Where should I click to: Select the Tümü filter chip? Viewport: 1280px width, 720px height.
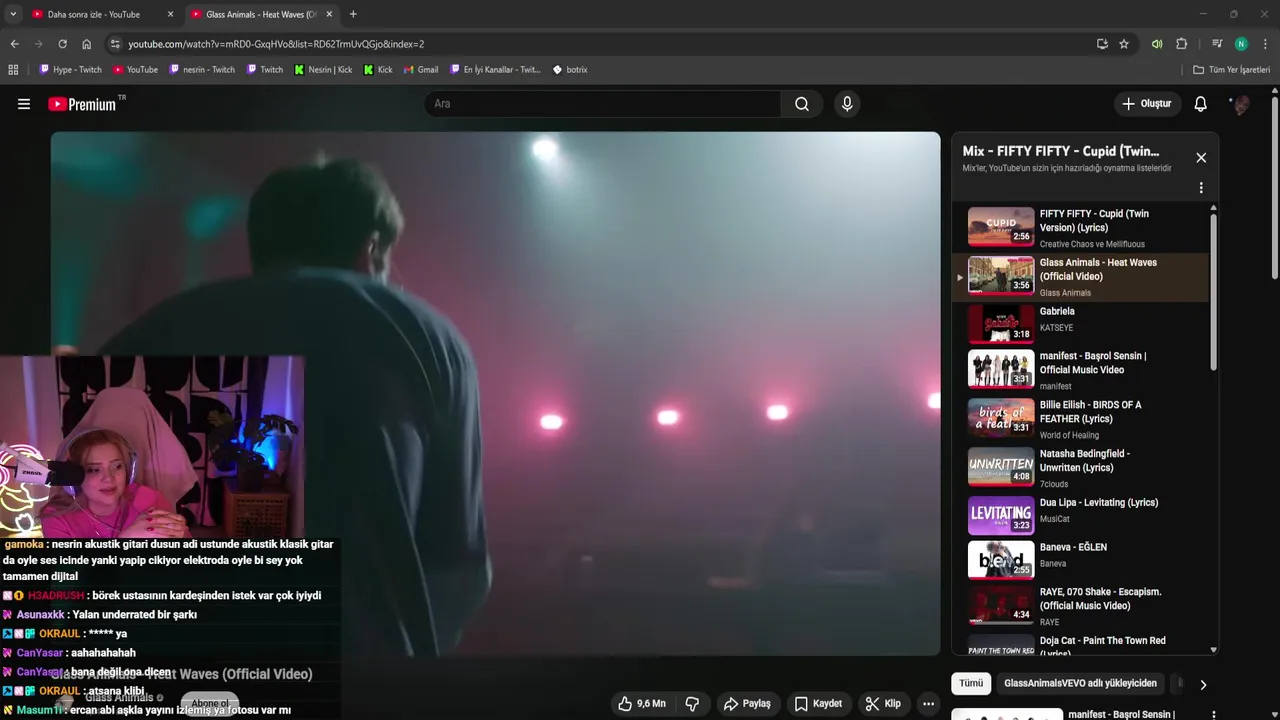[971, 684]
